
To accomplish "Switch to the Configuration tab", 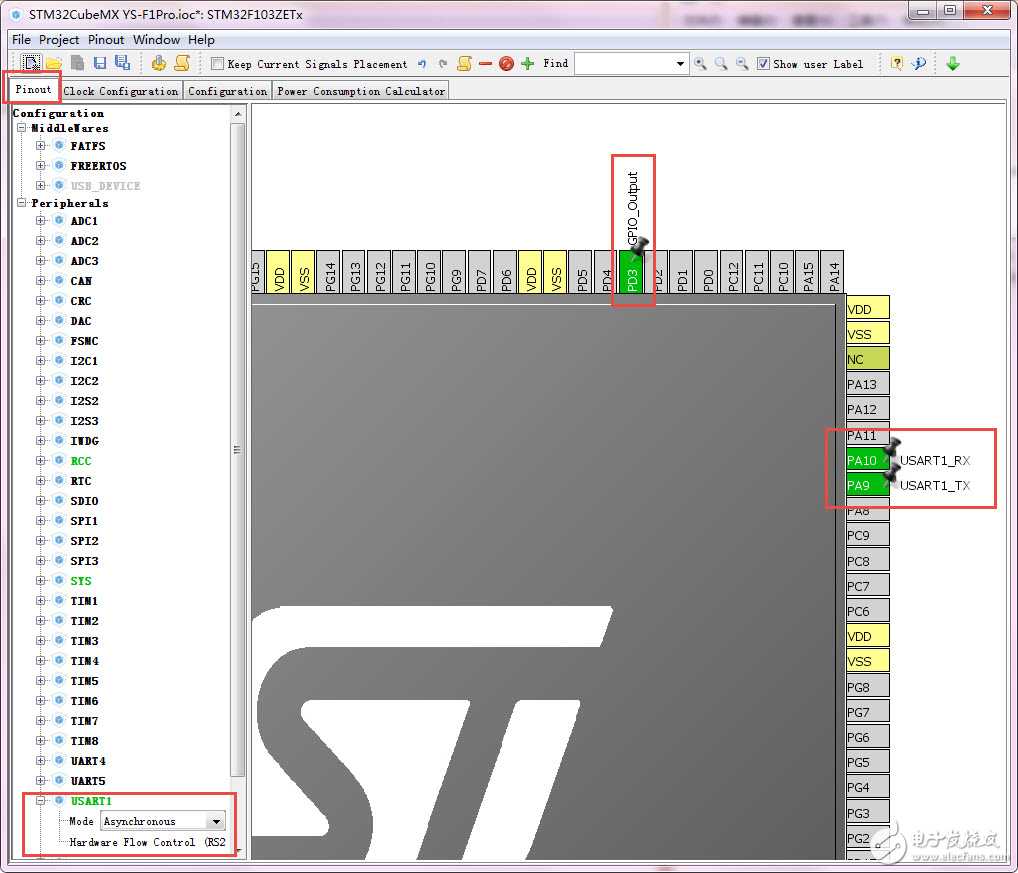I will tap(227, 91).
